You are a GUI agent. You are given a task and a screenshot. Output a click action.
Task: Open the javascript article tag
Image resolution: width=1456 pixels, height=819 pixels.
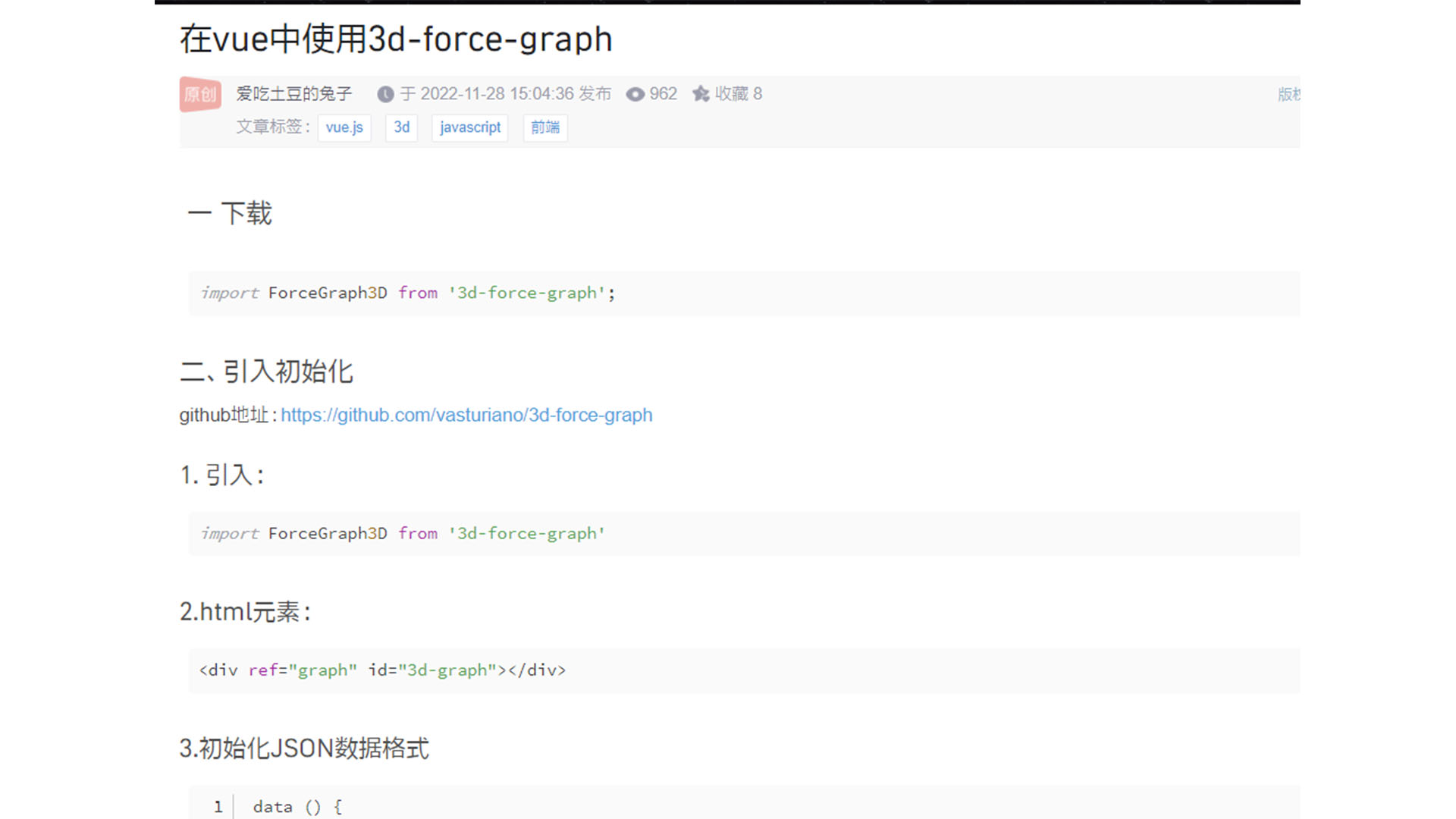coord(470,127)
